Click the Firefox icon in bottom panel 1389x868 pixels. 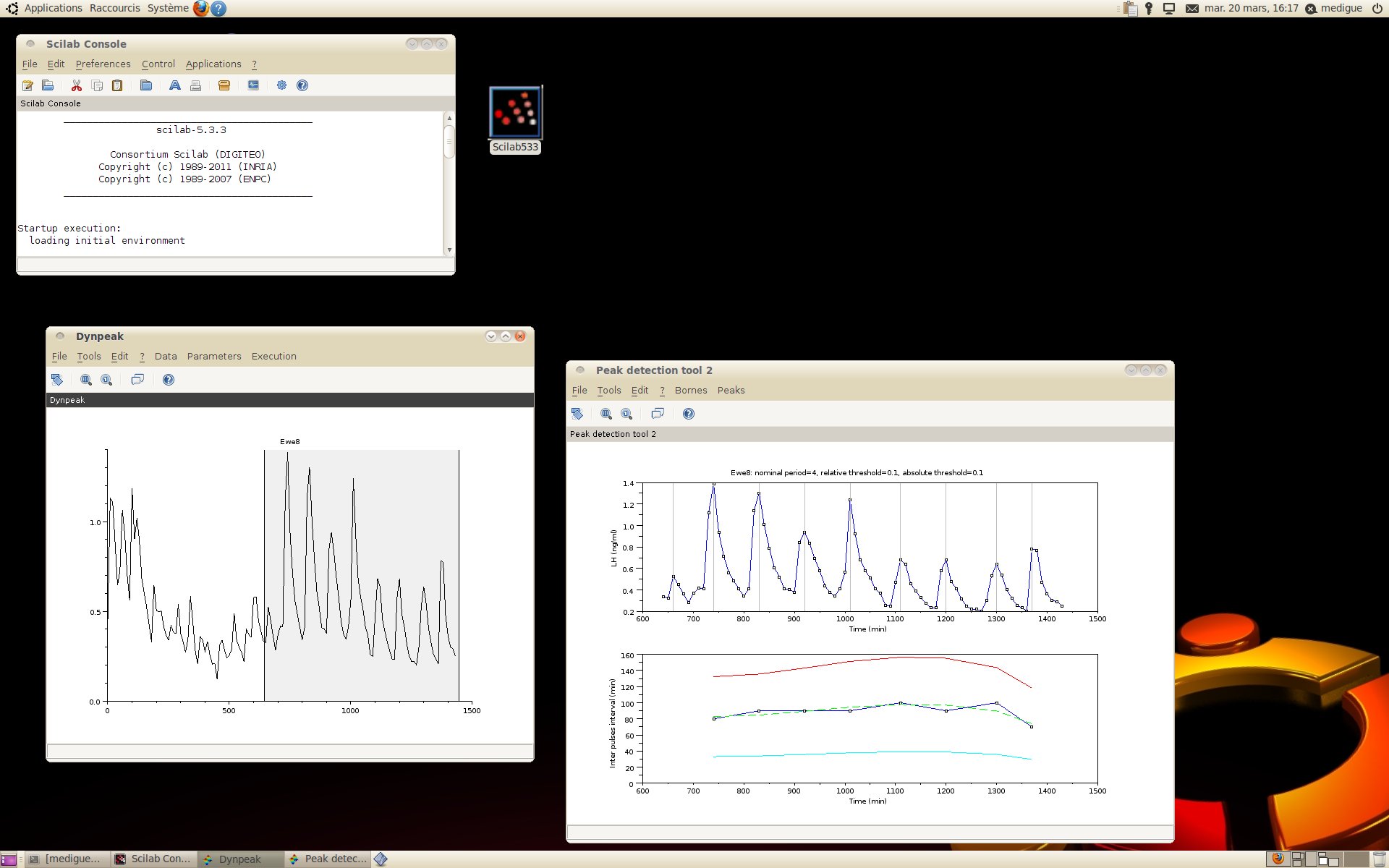click(1278, 859)
